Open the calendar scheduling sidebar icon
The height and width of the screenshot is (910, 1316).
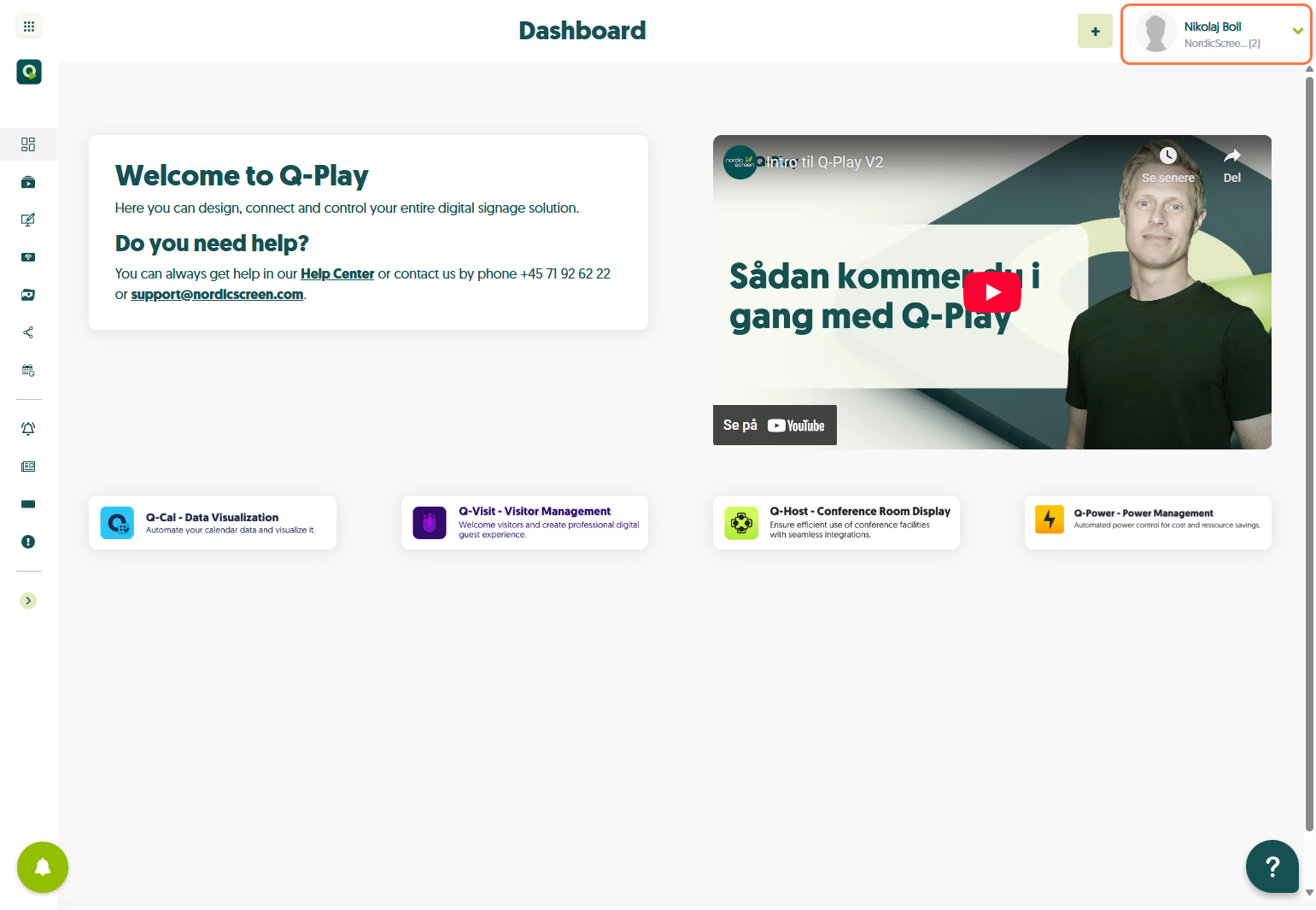[28, 370]
